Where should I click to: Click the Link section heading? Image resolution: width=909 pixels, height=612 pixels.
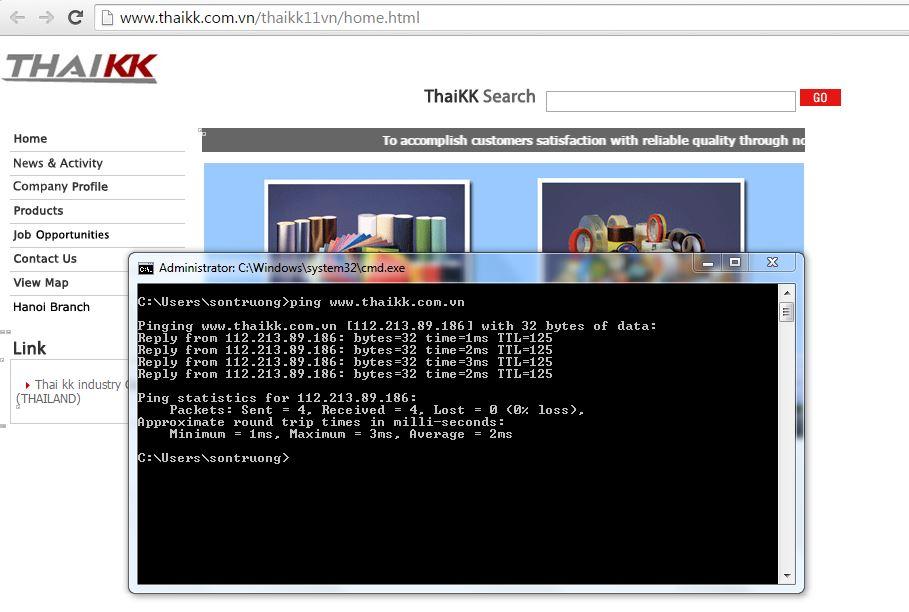[29, 348]
